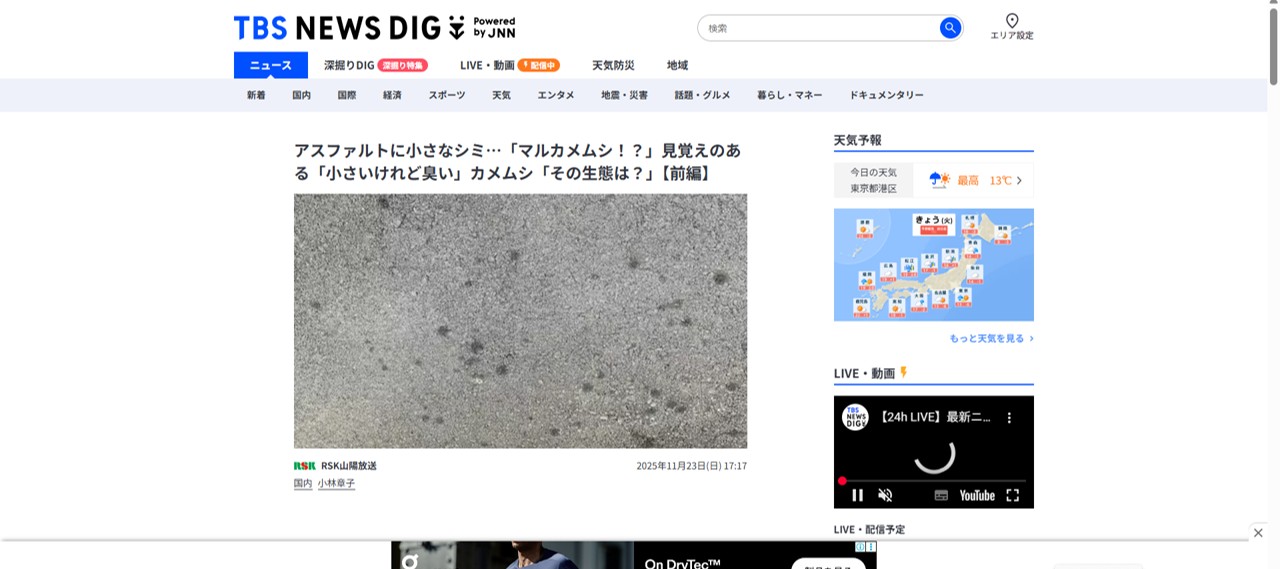Viewport: 1280px width, 569px height.
Task: Click the blue search magnifier button
Action: (950, 28)
